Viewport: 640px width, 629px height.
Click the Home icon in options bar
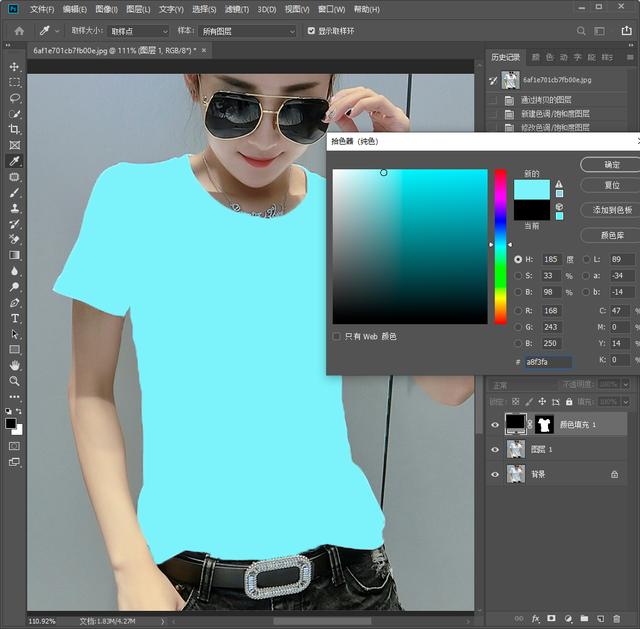pyautogui.click(x=19, y=31)
